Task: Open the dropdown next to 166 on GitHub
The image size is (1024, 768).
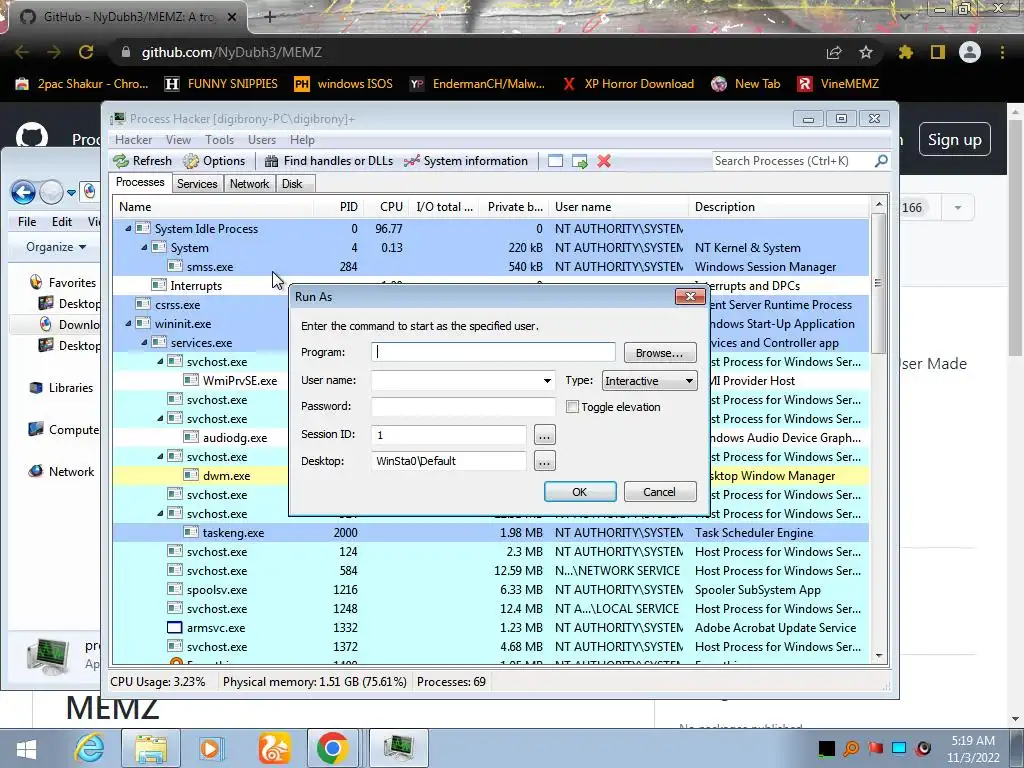Action: 957,208
